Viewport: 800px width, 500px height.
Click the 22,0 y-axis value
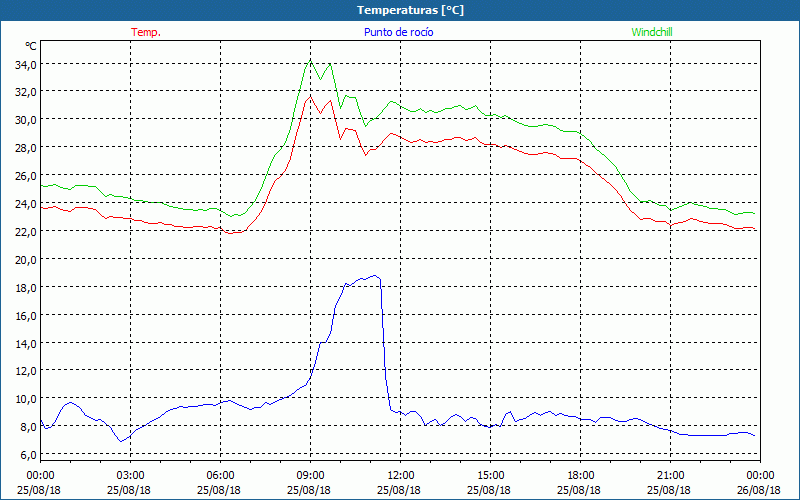(26, 232)
